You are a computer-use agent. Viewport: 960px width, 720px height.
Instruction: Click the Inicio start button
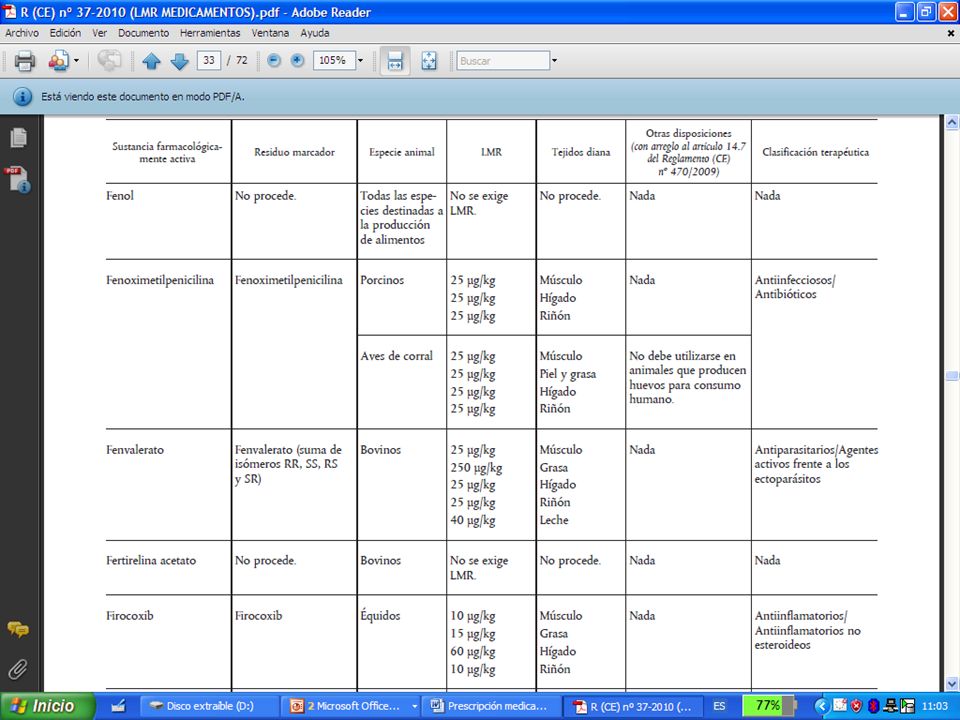pyautogui.click(x=47, y=706)
